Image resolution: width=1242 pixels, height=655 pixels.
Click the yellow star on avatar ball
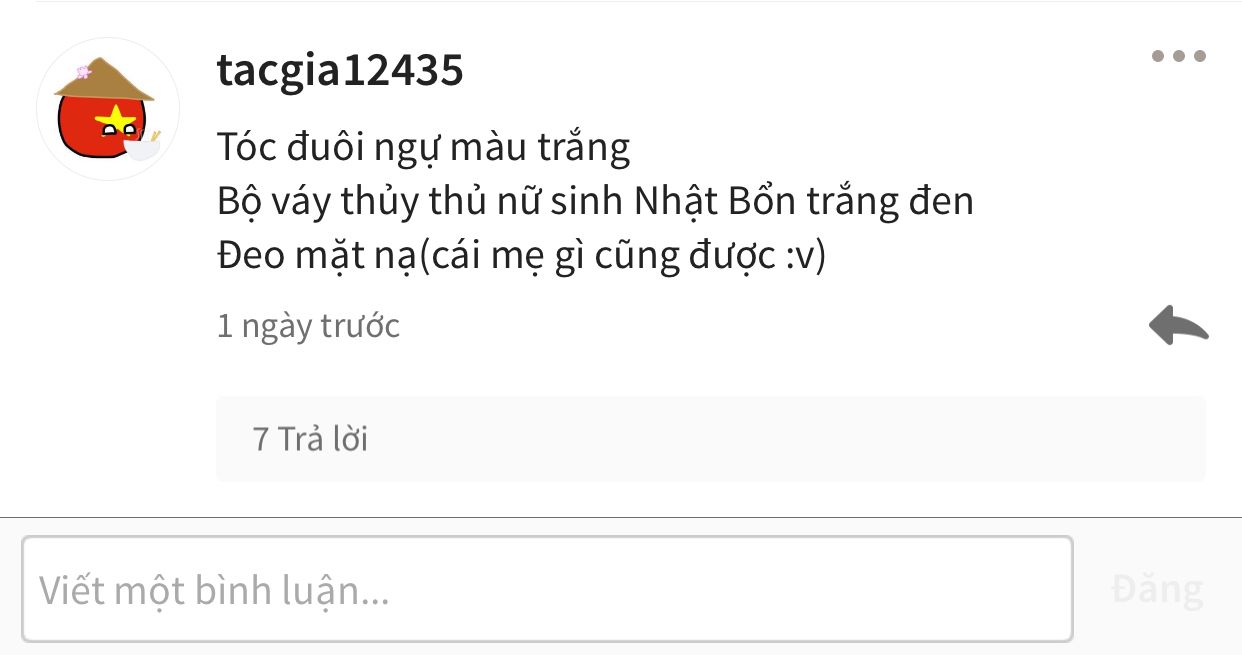tap(116, 121)
